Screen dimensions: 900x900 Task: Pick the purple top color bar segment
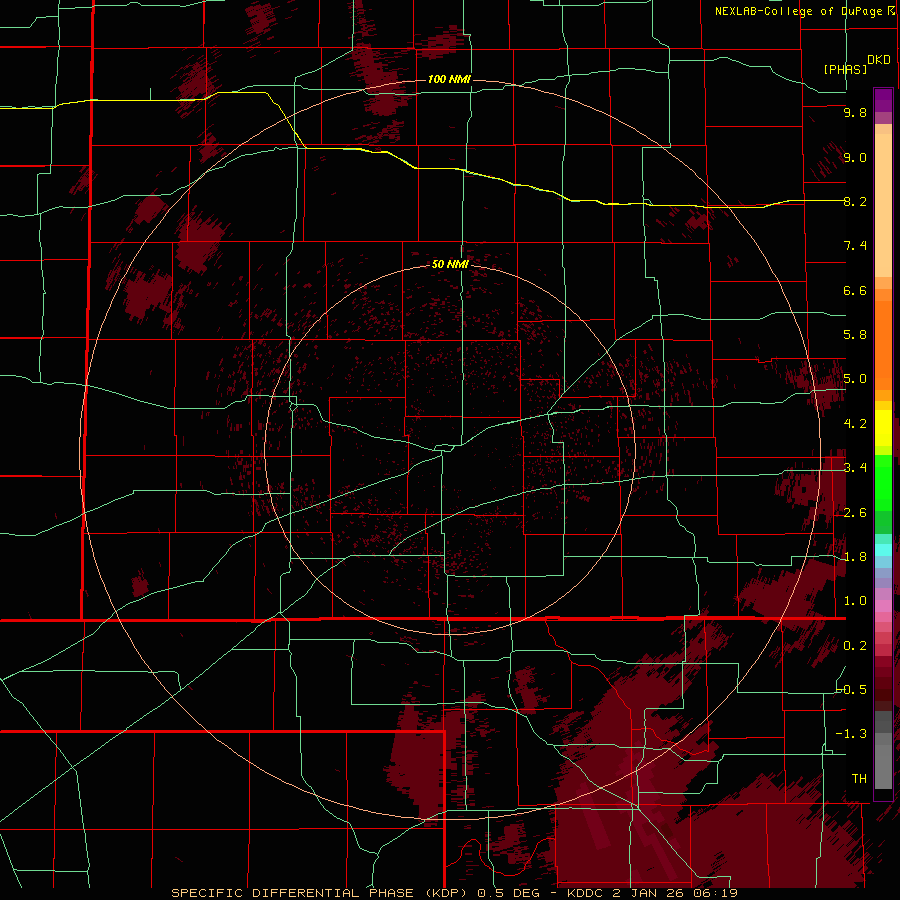(x=883, y=100)
